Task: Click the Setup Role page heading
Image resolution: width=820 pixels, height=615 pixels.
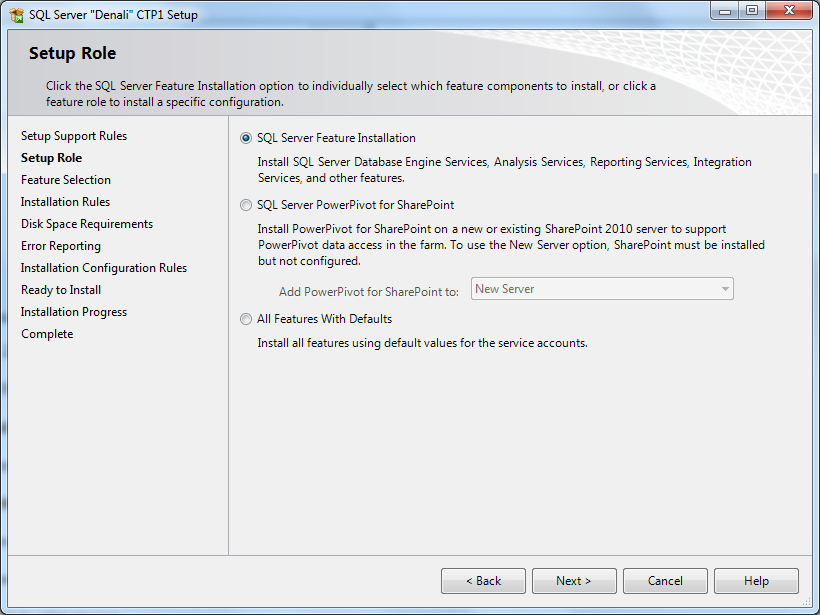Action: pos(73,53)
